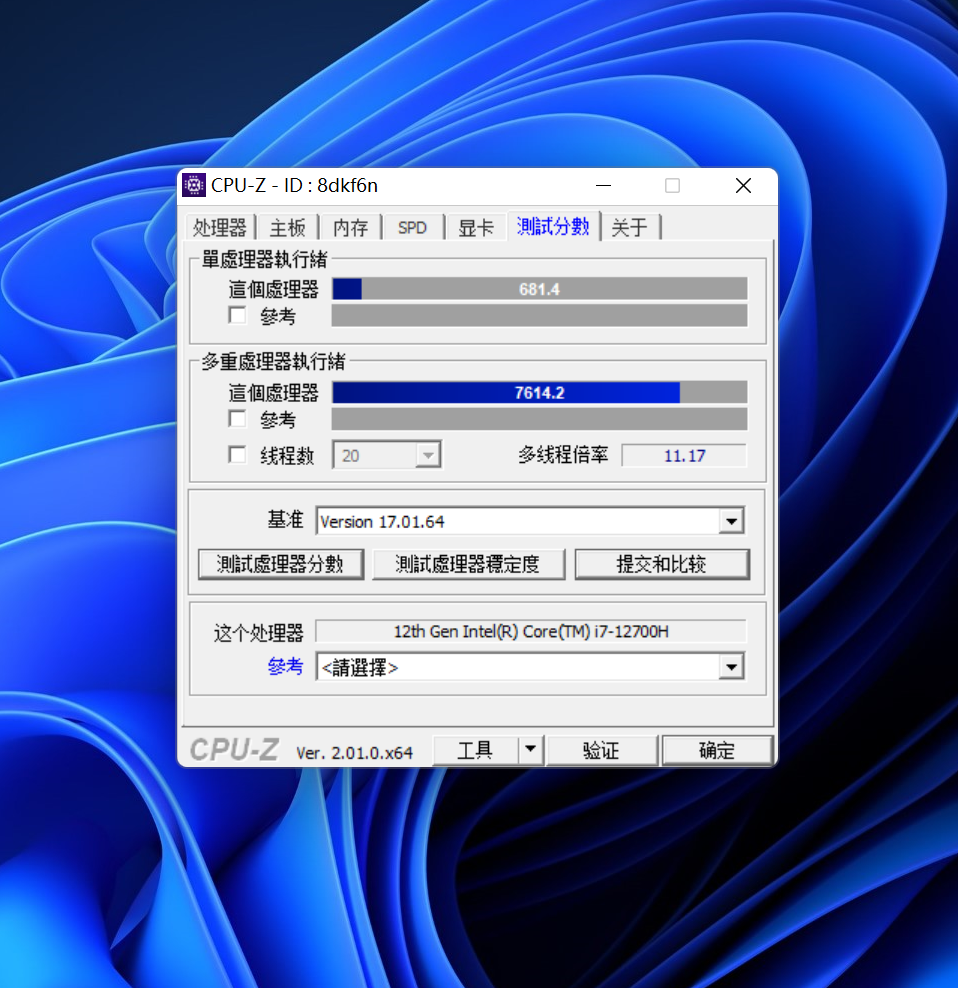
Task: Click the processor name i7-12700H field
Action: pyautogui.click(x=531, y=631)
